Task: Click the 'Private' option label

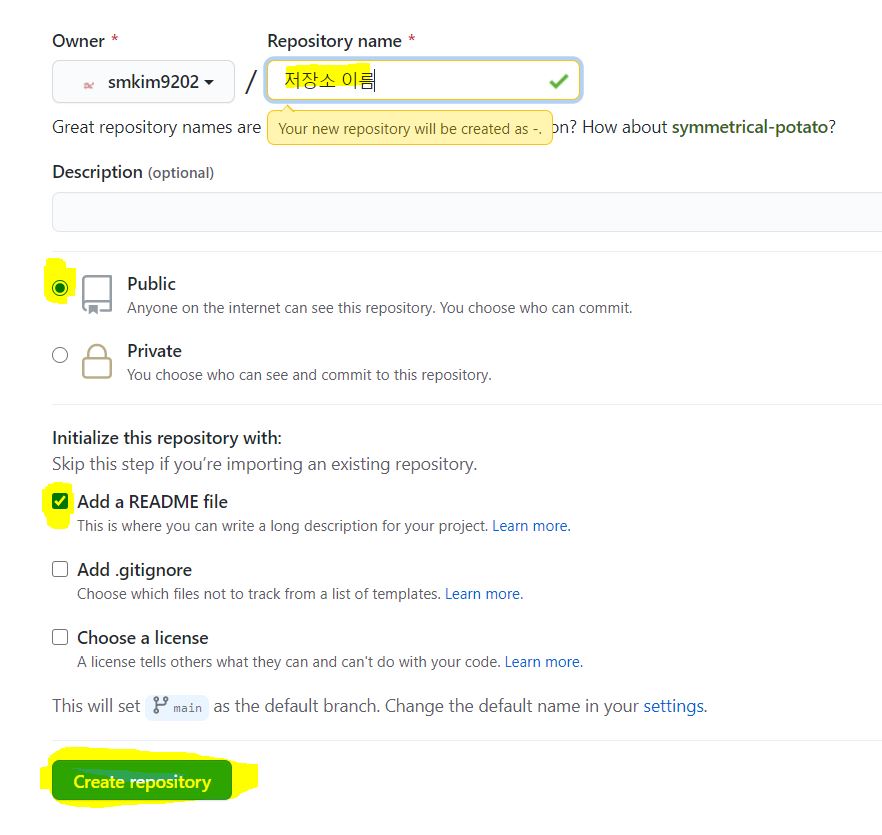Action: [154, 351]
